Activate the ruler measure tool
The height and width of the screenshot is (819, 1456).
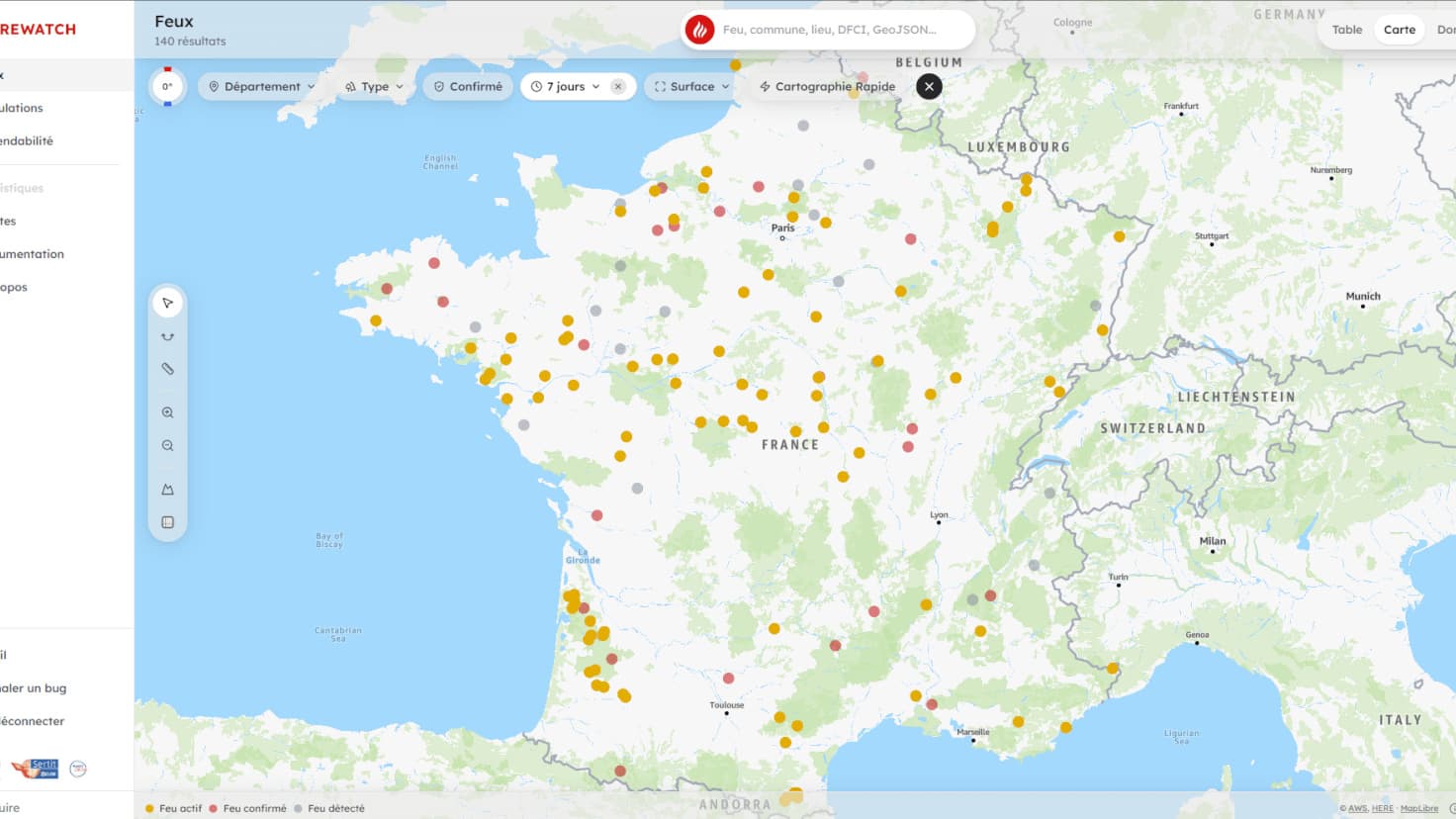167,369
